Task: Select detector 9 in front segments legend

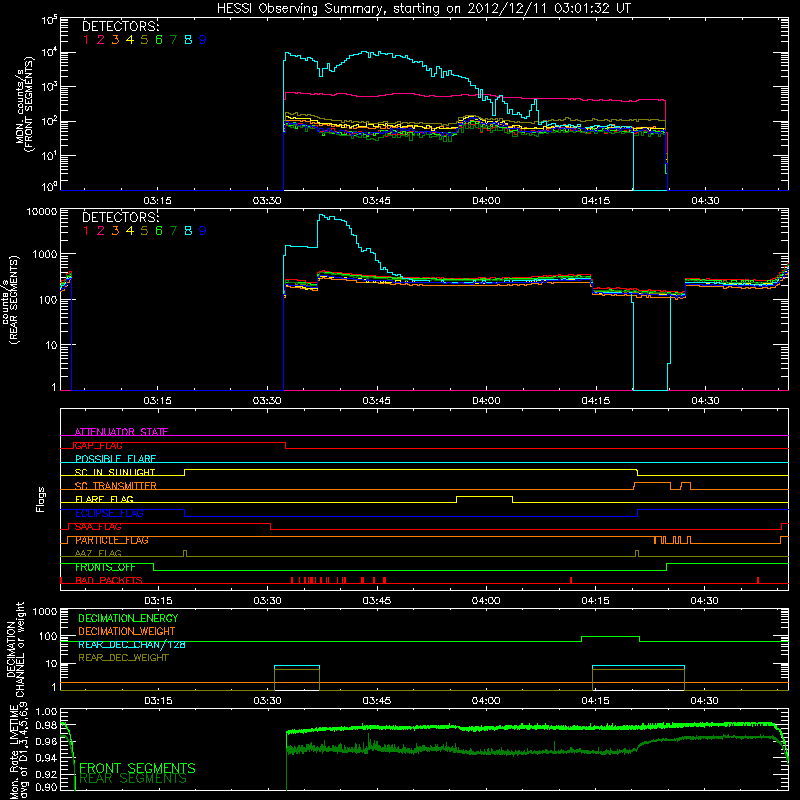Action: [203, 40]
